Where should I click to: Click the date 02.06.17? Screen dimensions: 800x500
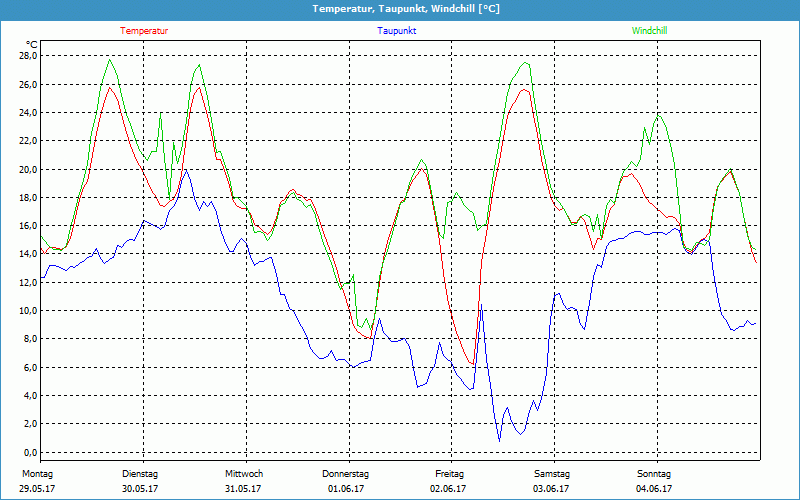pos(448,489)
